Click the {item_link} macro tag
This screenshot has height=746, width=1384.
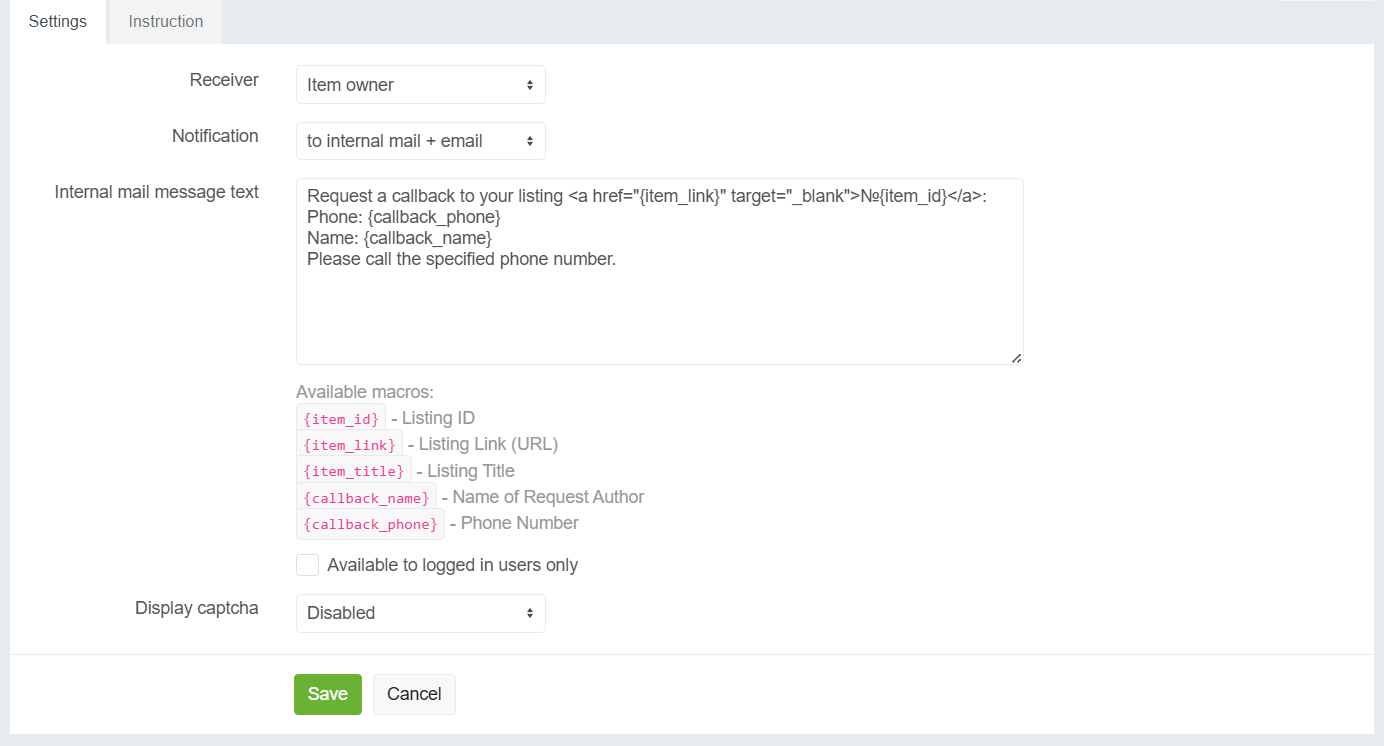coord(349,445)
